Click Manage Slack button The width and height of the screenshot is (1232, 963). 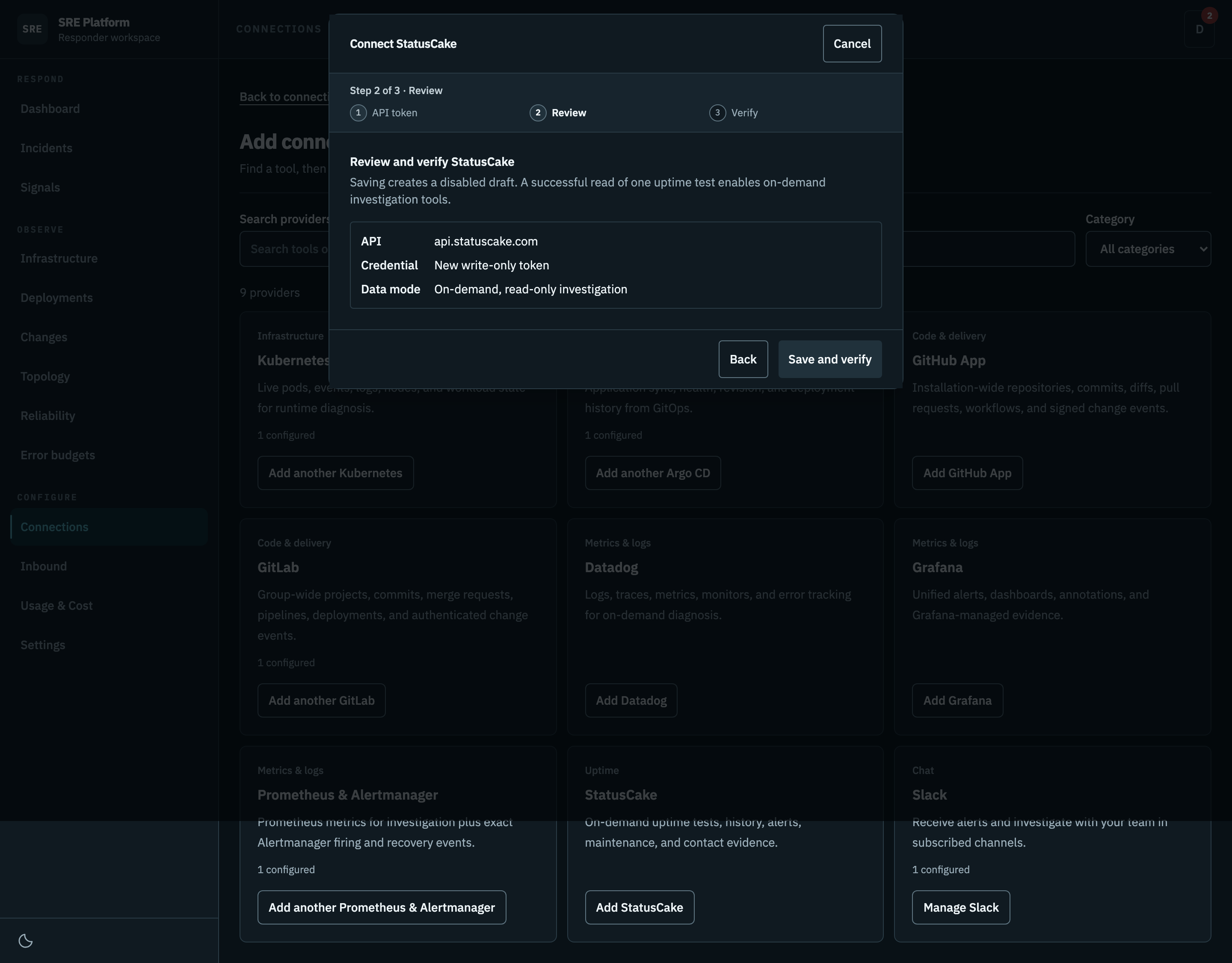coord(961,907)
